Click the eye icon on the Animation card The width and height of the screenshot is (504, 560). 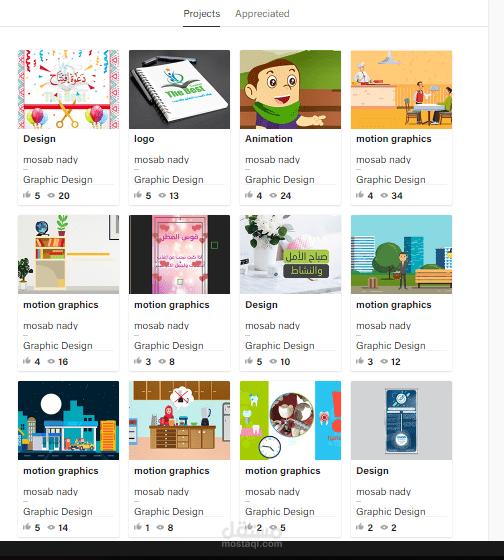[273, 195]
